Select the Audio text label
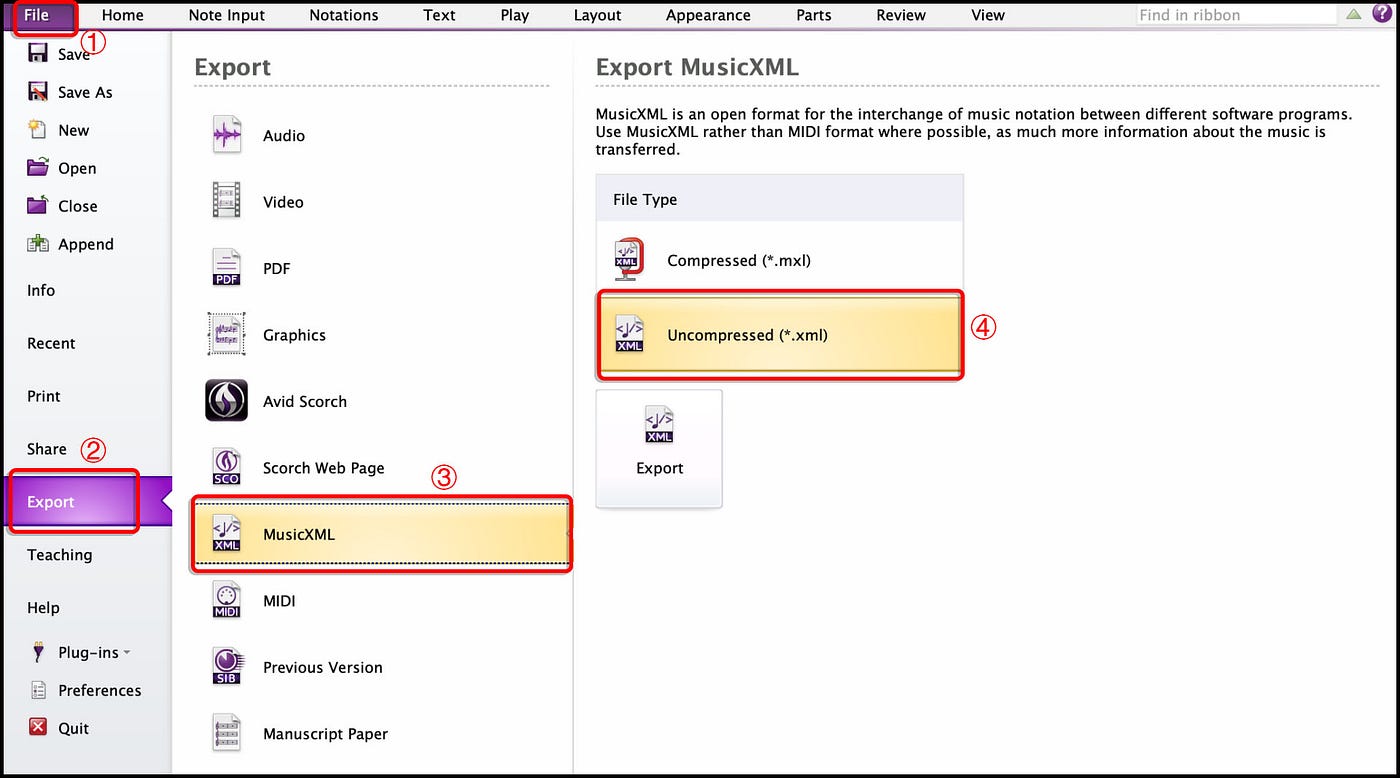Screen dimensions: 1400x778 284,136
